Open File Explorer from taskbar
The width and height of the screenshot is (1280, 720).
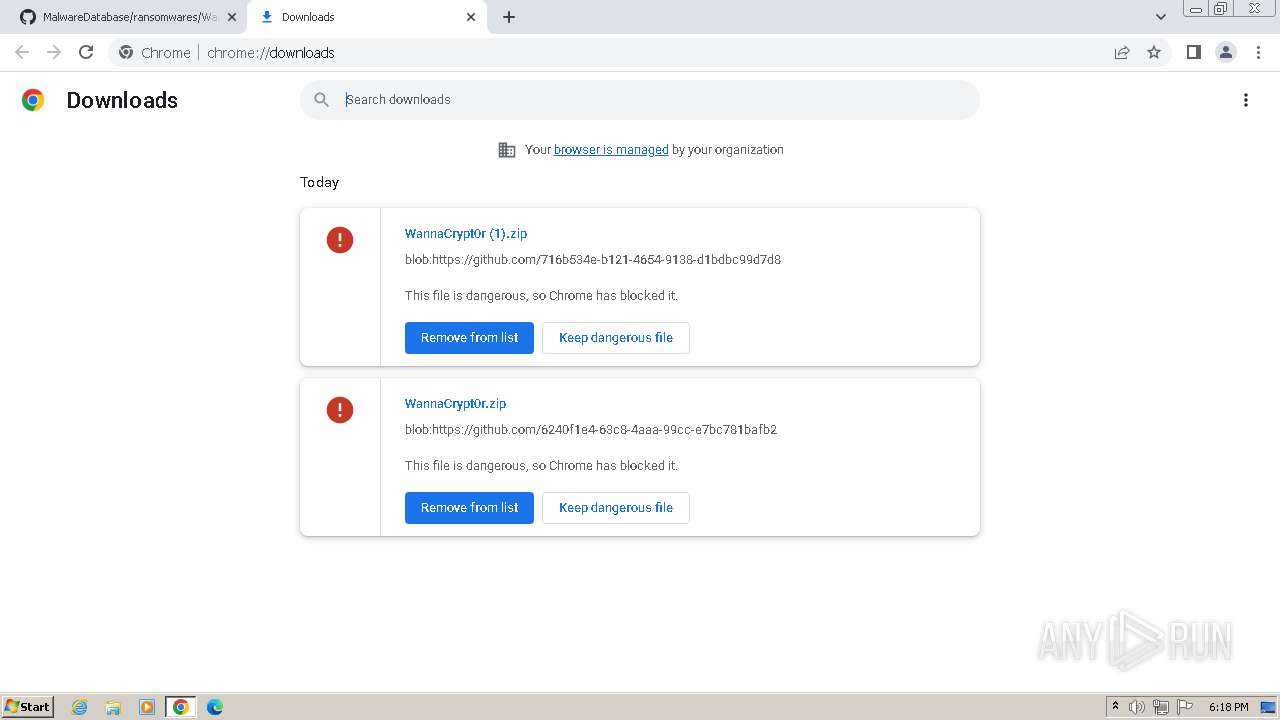click(x=113, y=707)
